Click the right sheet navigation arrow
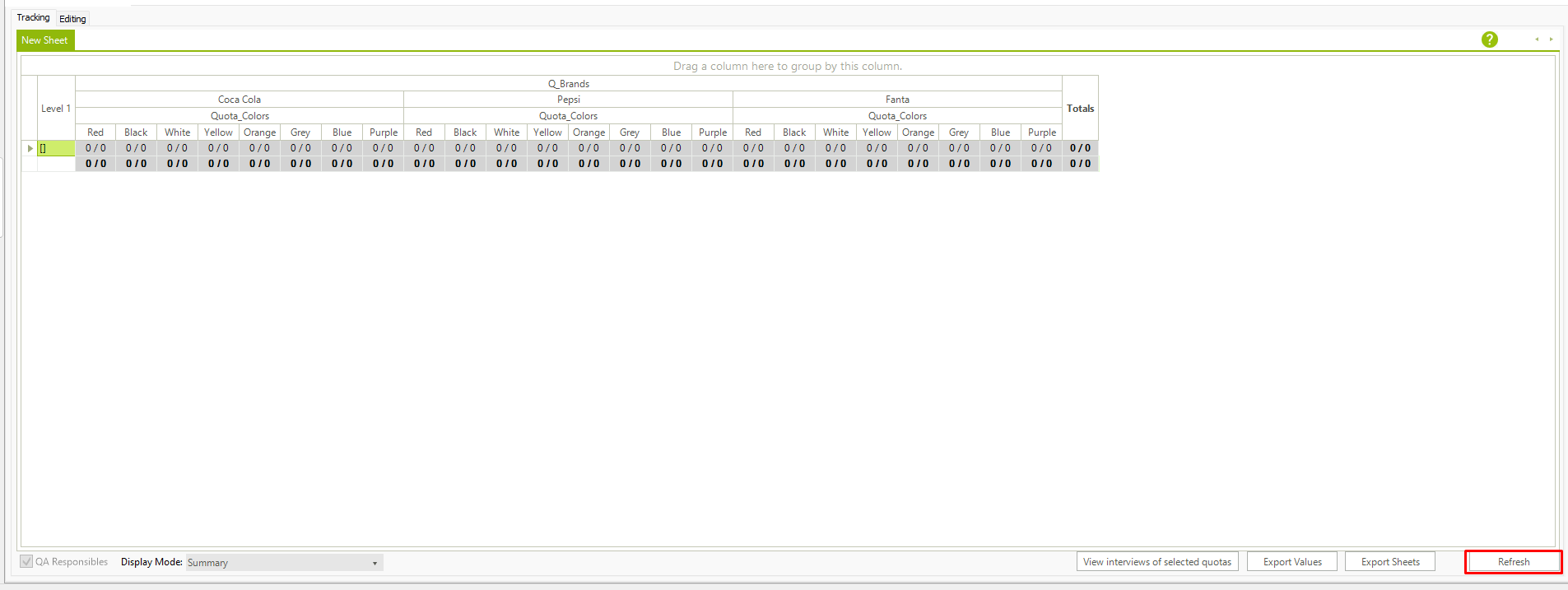The image size is (1568, 590). pos(1551,39)
